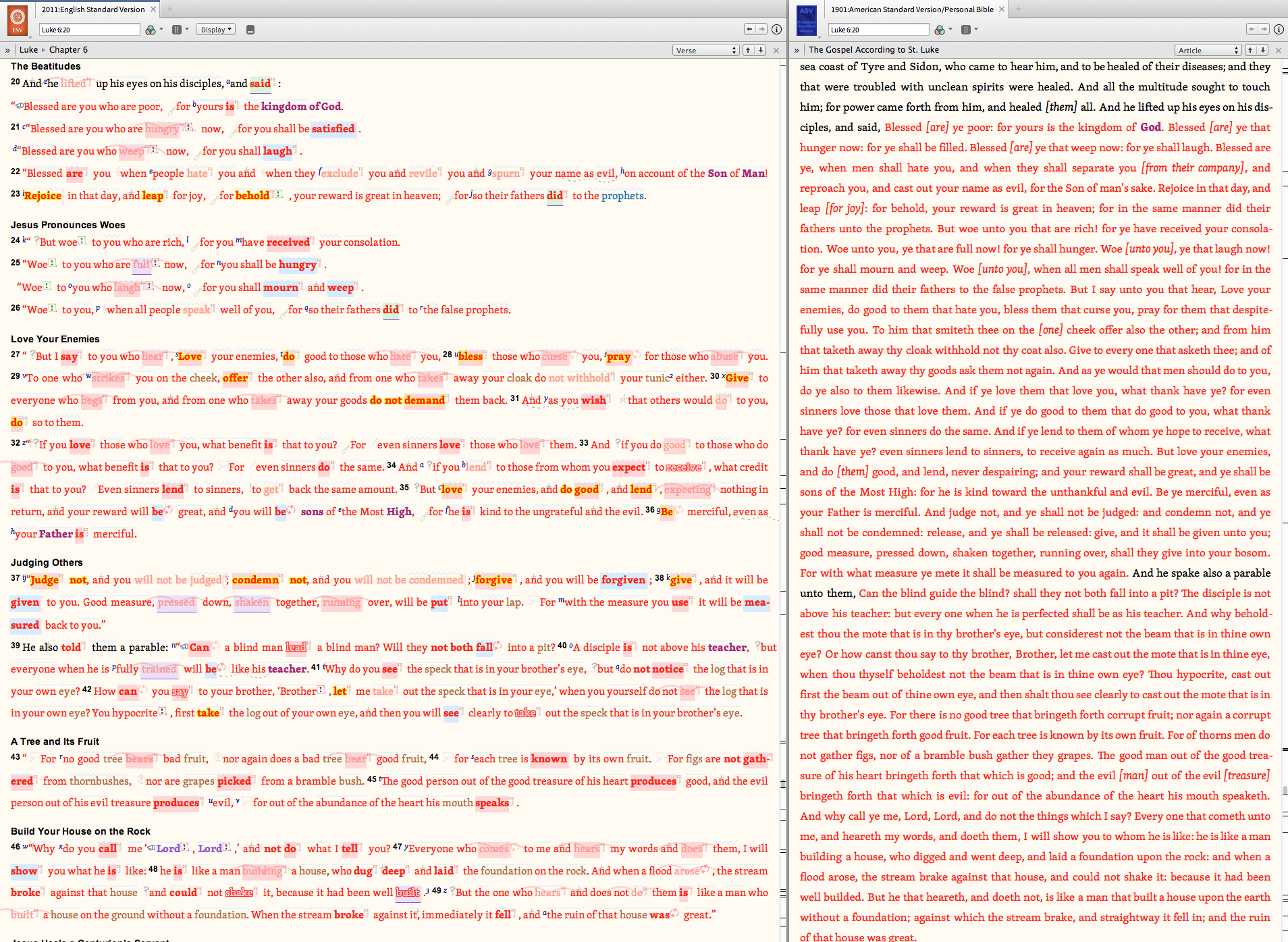The height and width of the screenshot is (942, 1288).
Task: Click The Gospel According to St. Luke breadcrumb
Action: point(874,50)
